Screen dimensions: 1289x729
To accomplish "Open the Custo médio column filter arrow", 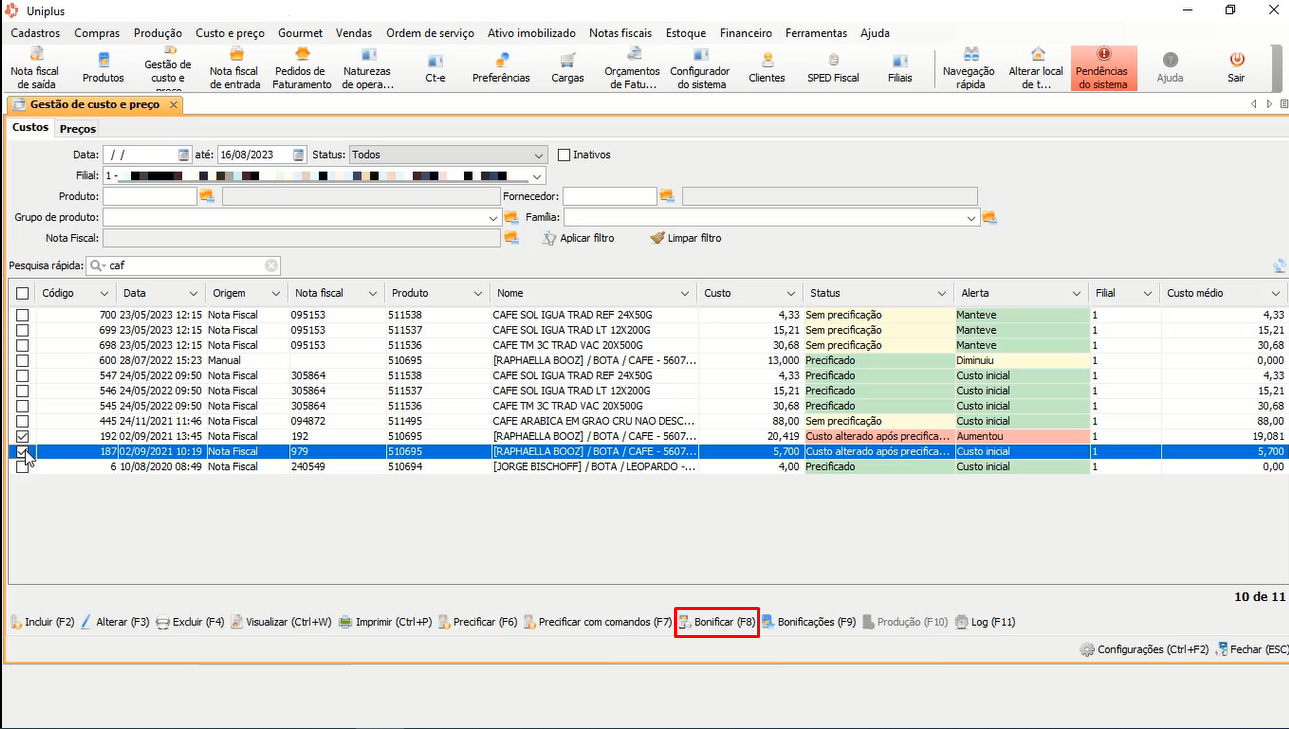I will coord(1276,294).
